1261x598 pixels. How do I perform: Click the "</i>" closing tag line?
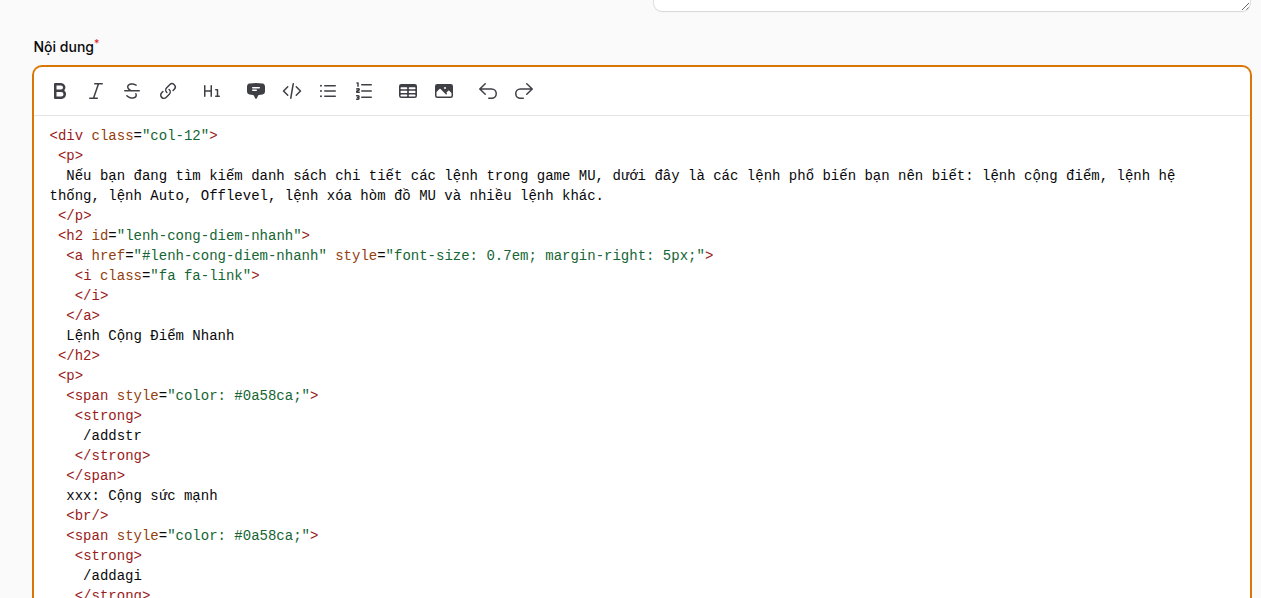[92, 295]
